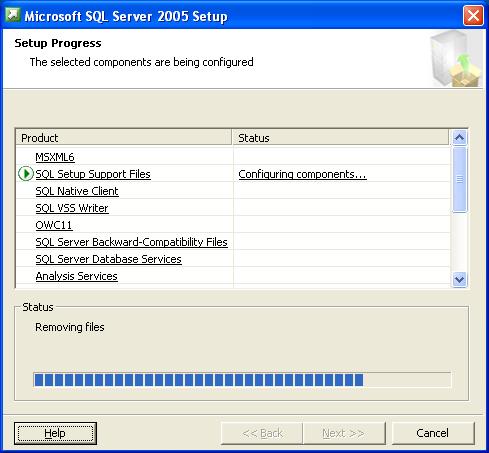Image resolution: width=489 pixels, height=453 pixels.
Task: Click the Removing files status text
Action: pyautogui.click(x=70, y=327)
